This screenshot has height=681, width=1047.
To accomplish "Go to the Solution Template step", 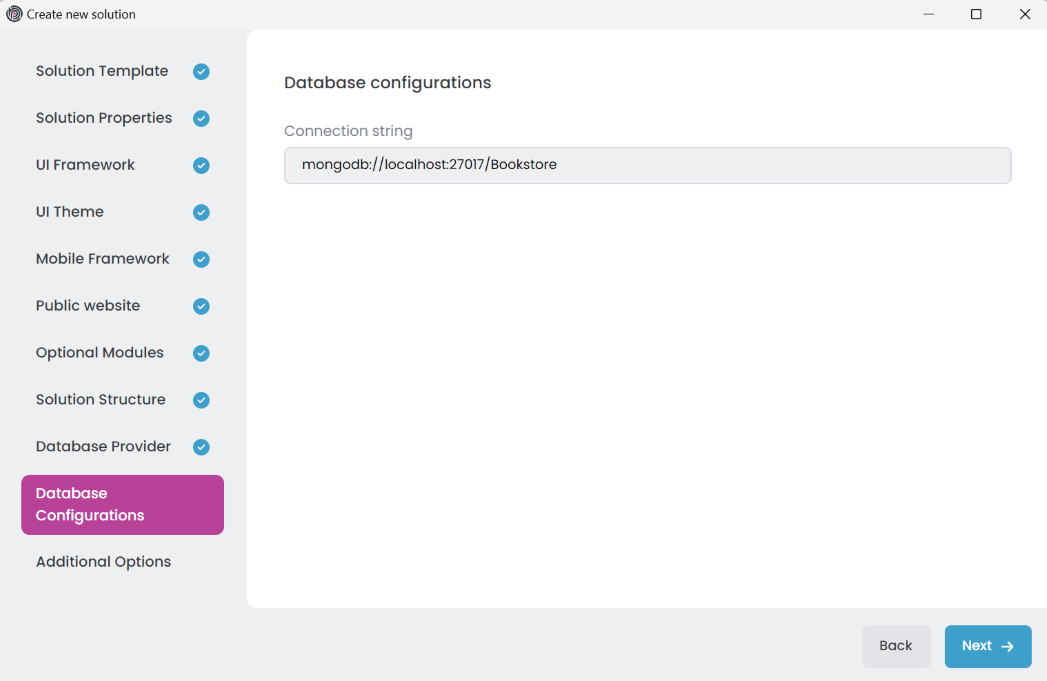I will (102, 72).
